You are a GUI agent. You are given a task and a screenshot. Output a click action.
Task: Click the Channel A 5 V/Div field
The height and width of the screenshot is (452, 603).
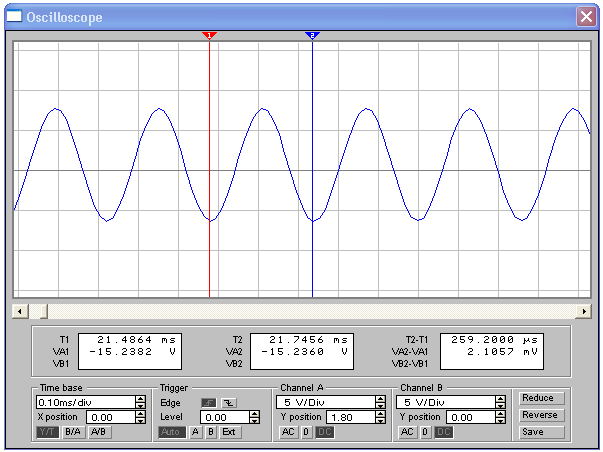326,402
